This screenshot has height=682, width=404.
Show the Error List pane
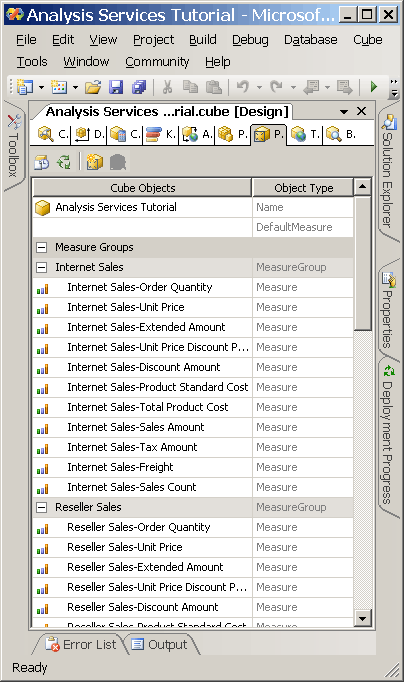[x=81, y=645]
